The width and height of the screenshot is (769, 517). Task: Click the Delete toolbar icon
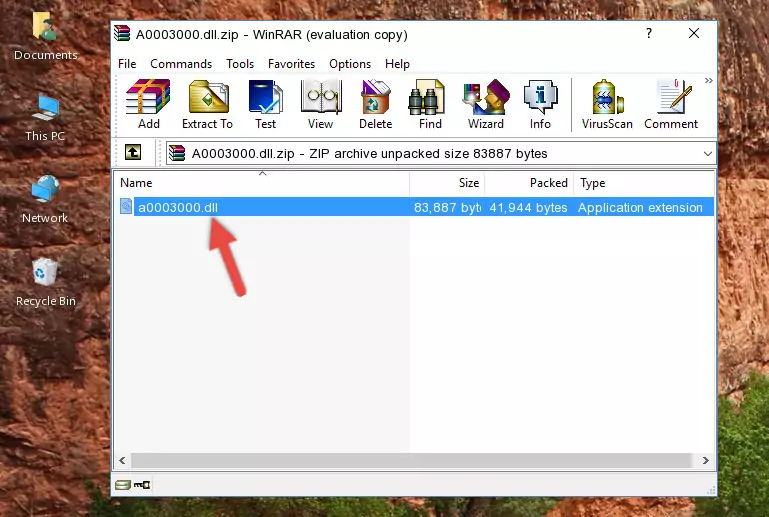(376, 104)
